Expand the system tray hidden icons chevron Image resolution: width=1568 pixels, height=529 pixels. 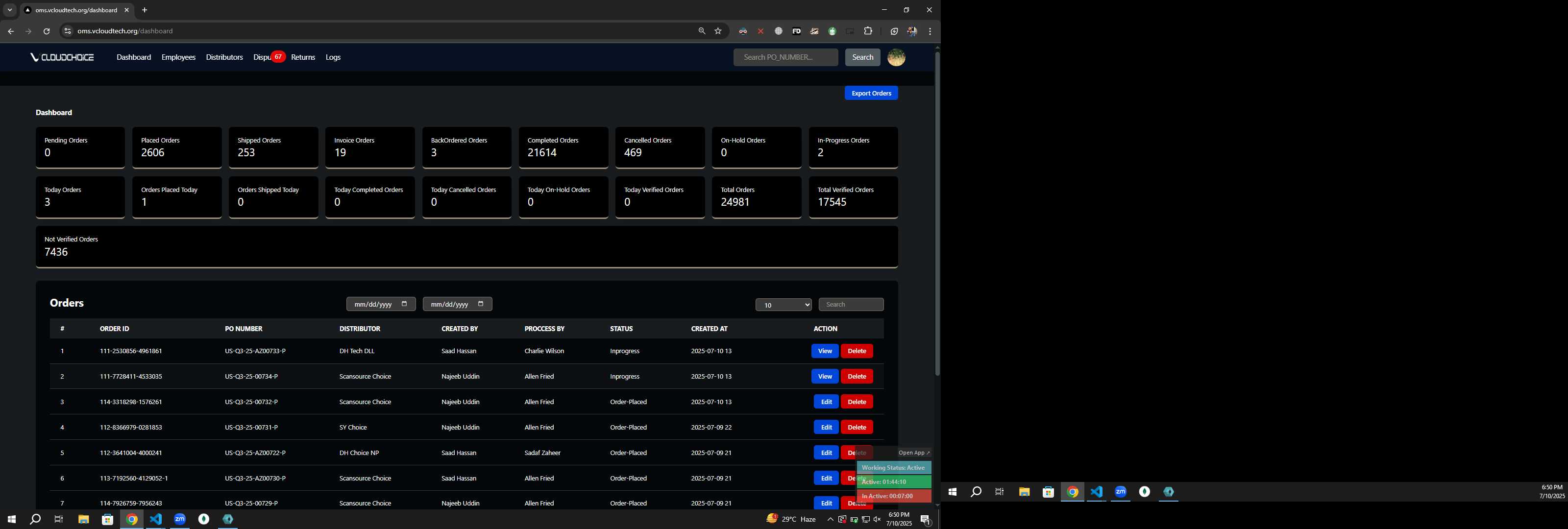tap(830, 519)
